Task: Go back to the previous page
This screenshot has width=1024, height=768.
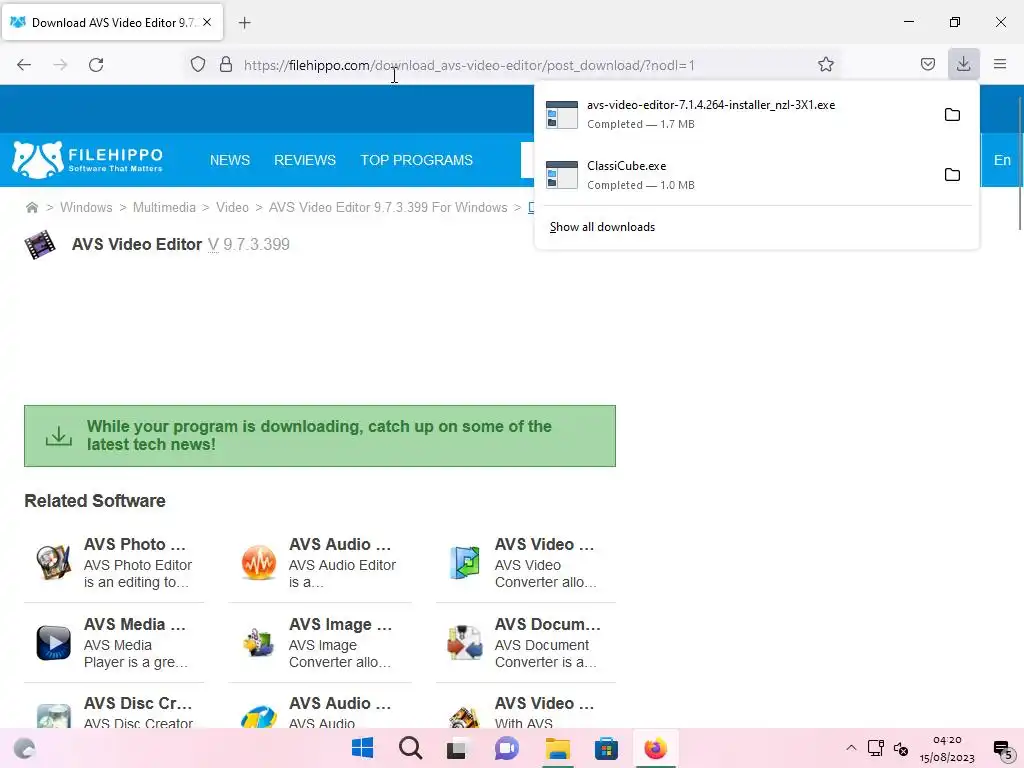Action: point(24,65)
